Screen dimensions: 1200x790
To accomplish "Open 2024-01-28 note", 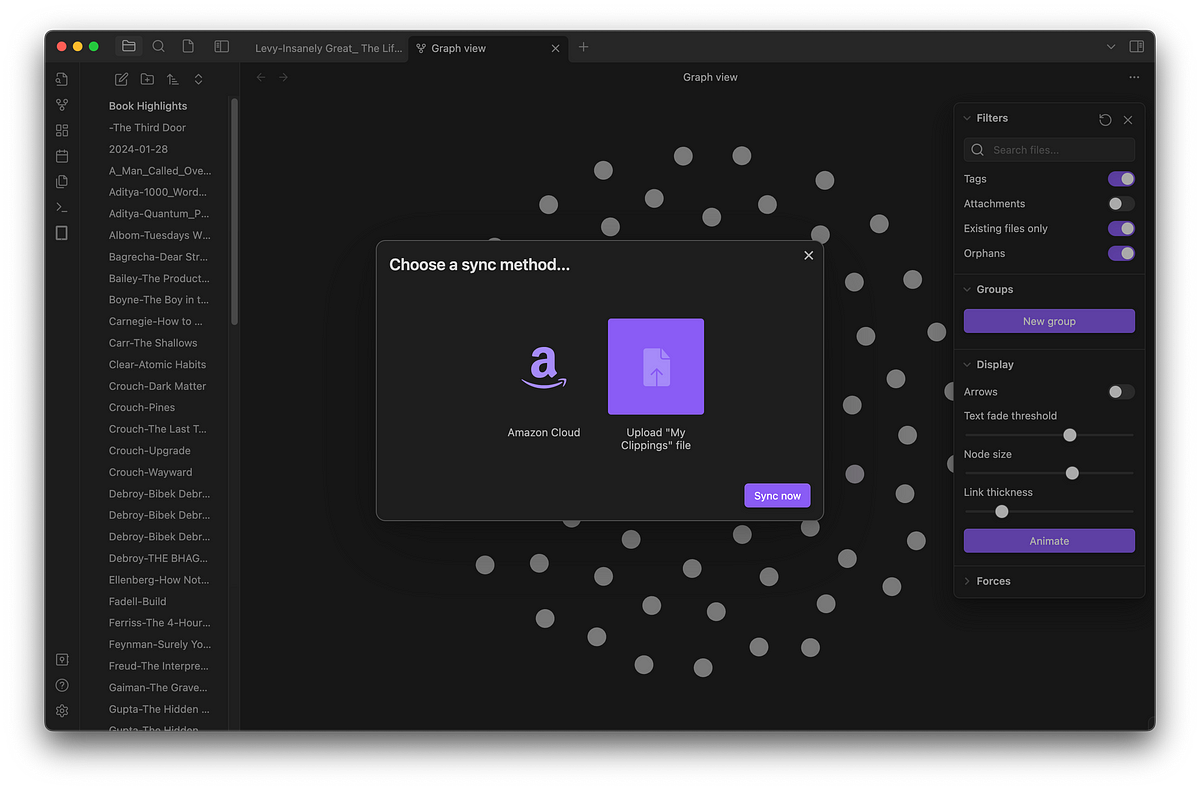I will pyautogui.click(x=138, y=149).
